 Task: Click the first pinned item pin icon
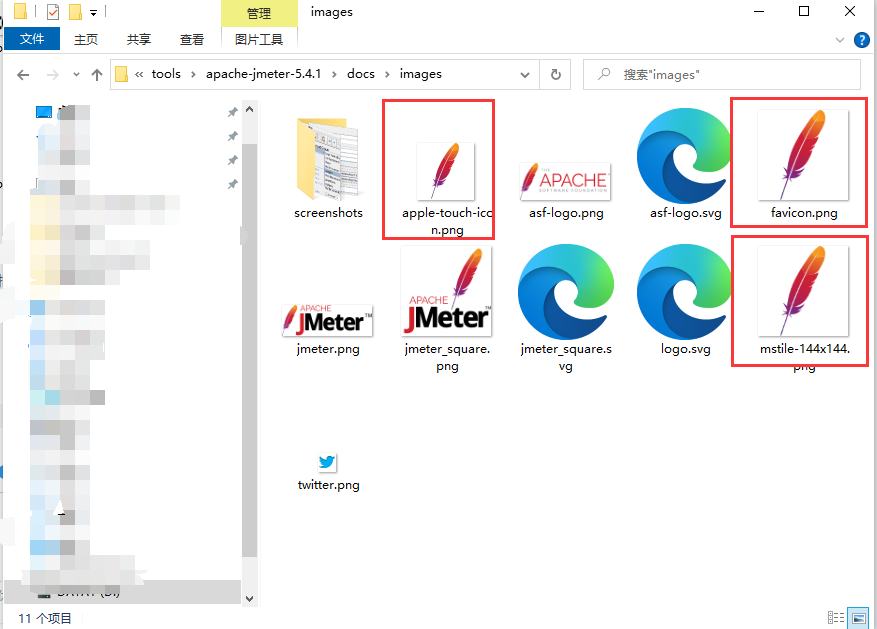(233, 112)
